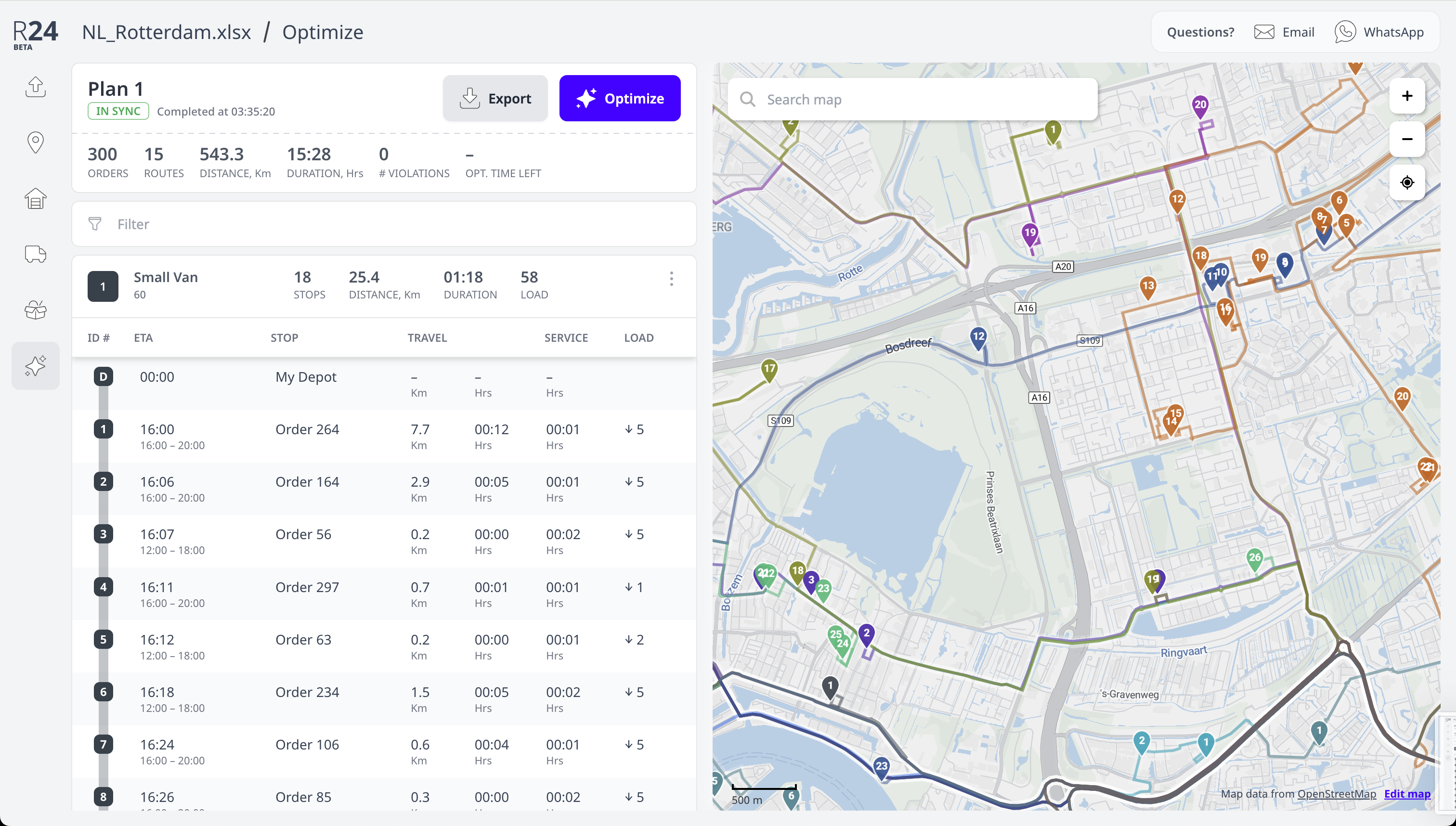The image size is (1456, 826).
Task: Click the blue pin 23 near the river
Action: [881, 768]
